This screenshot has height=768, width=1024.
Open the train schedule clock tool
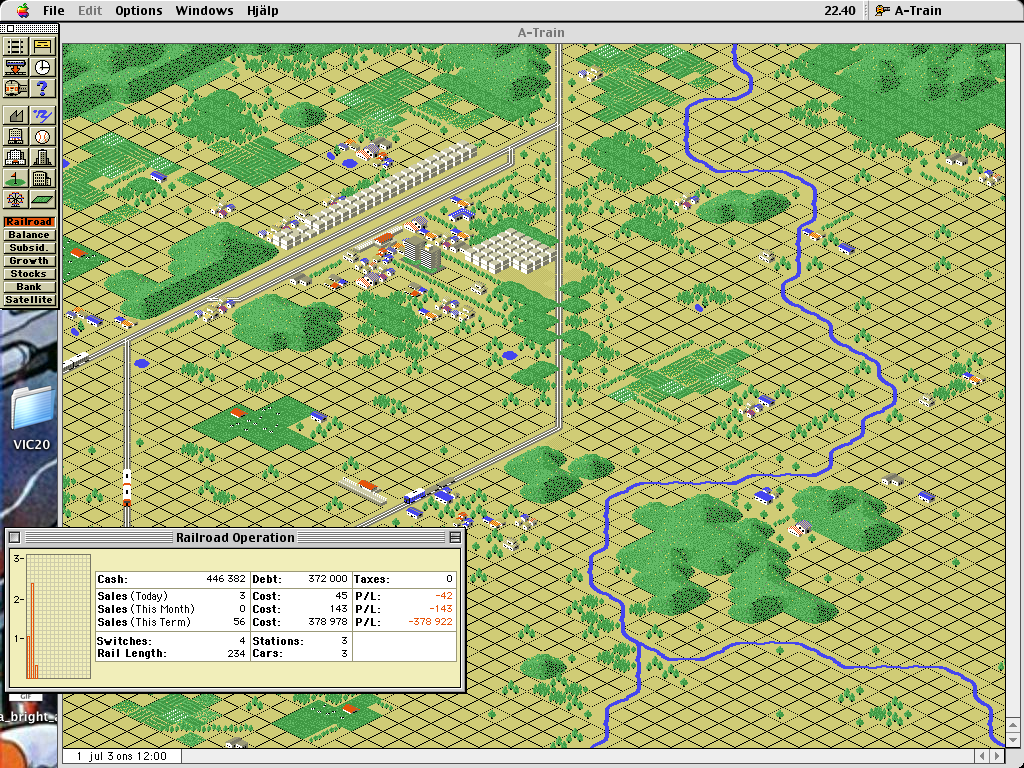[x=42, y=67]
